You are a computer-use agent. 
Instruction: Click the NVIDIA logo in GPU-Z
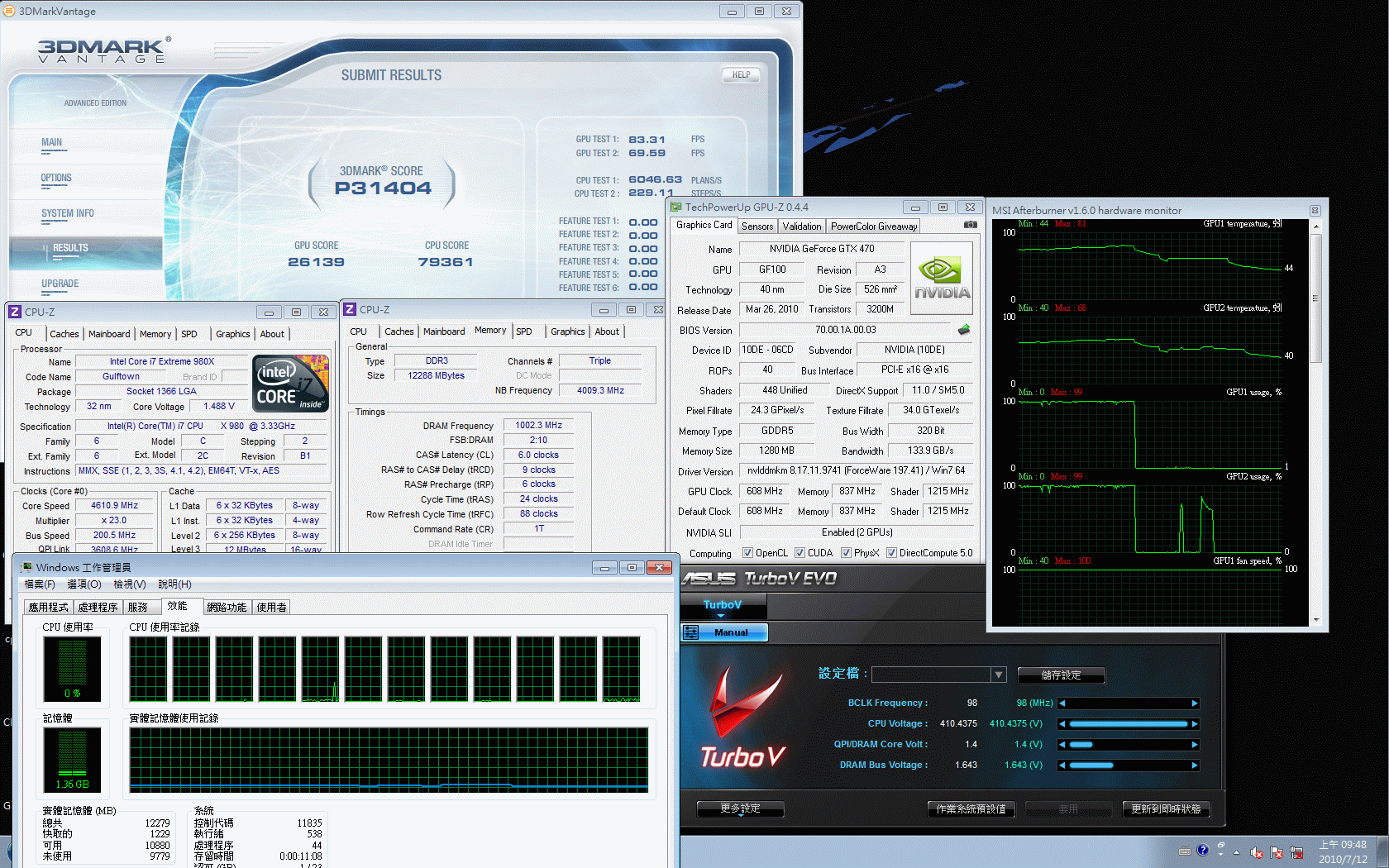click(x=942, y=278)
